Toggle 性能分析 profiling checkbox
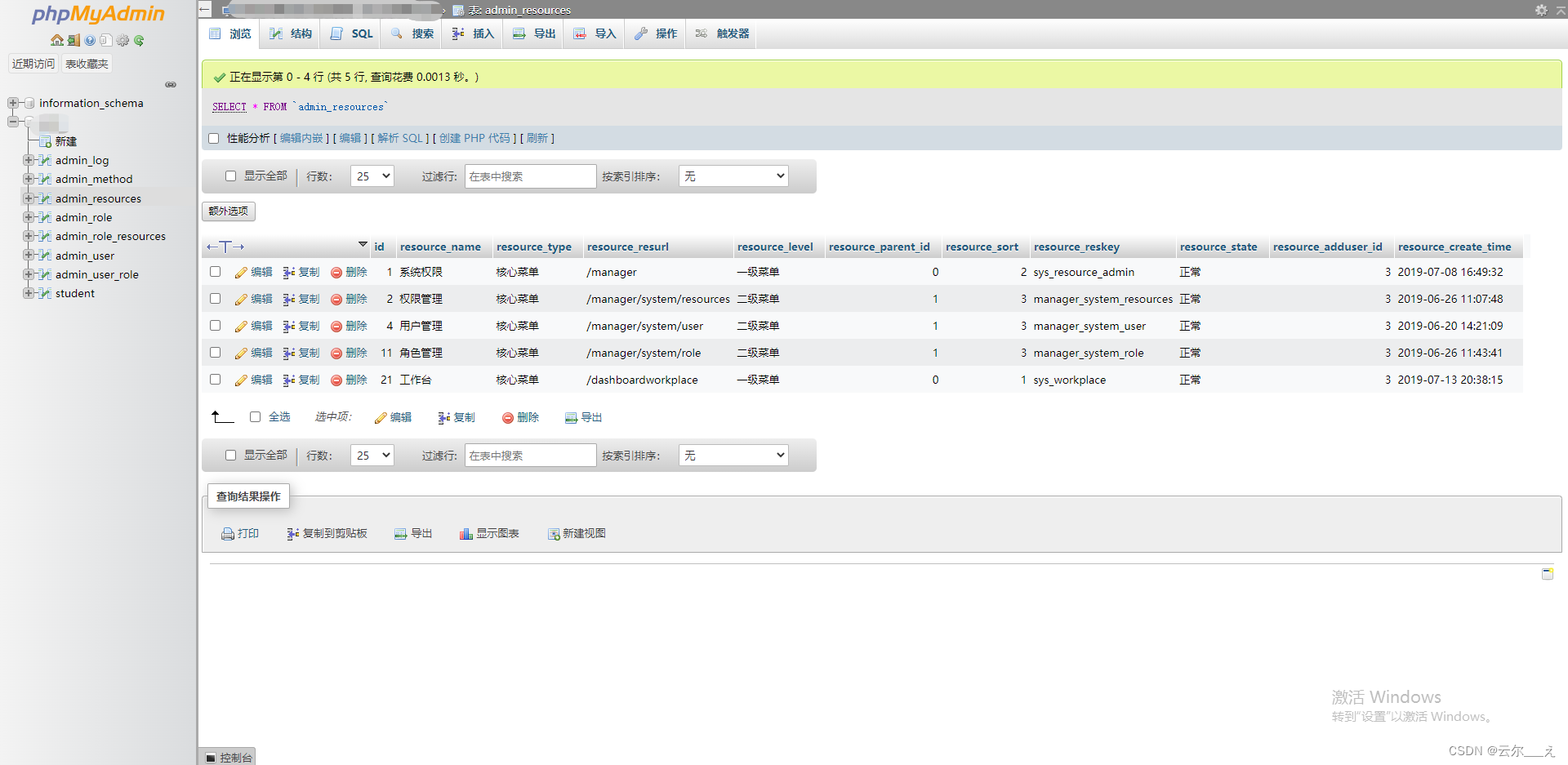Viewport: 1568px width, 765px height. (214, 139)
